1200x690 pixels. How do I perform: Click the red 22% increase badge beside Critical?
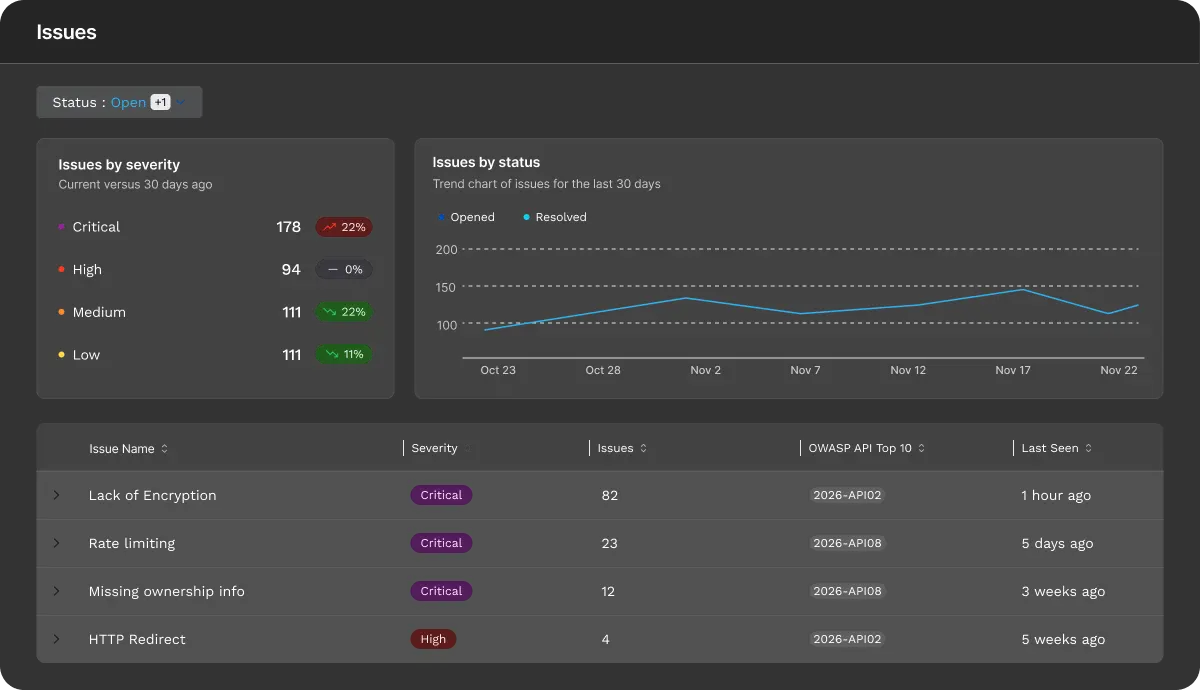(x=344, y=227)
